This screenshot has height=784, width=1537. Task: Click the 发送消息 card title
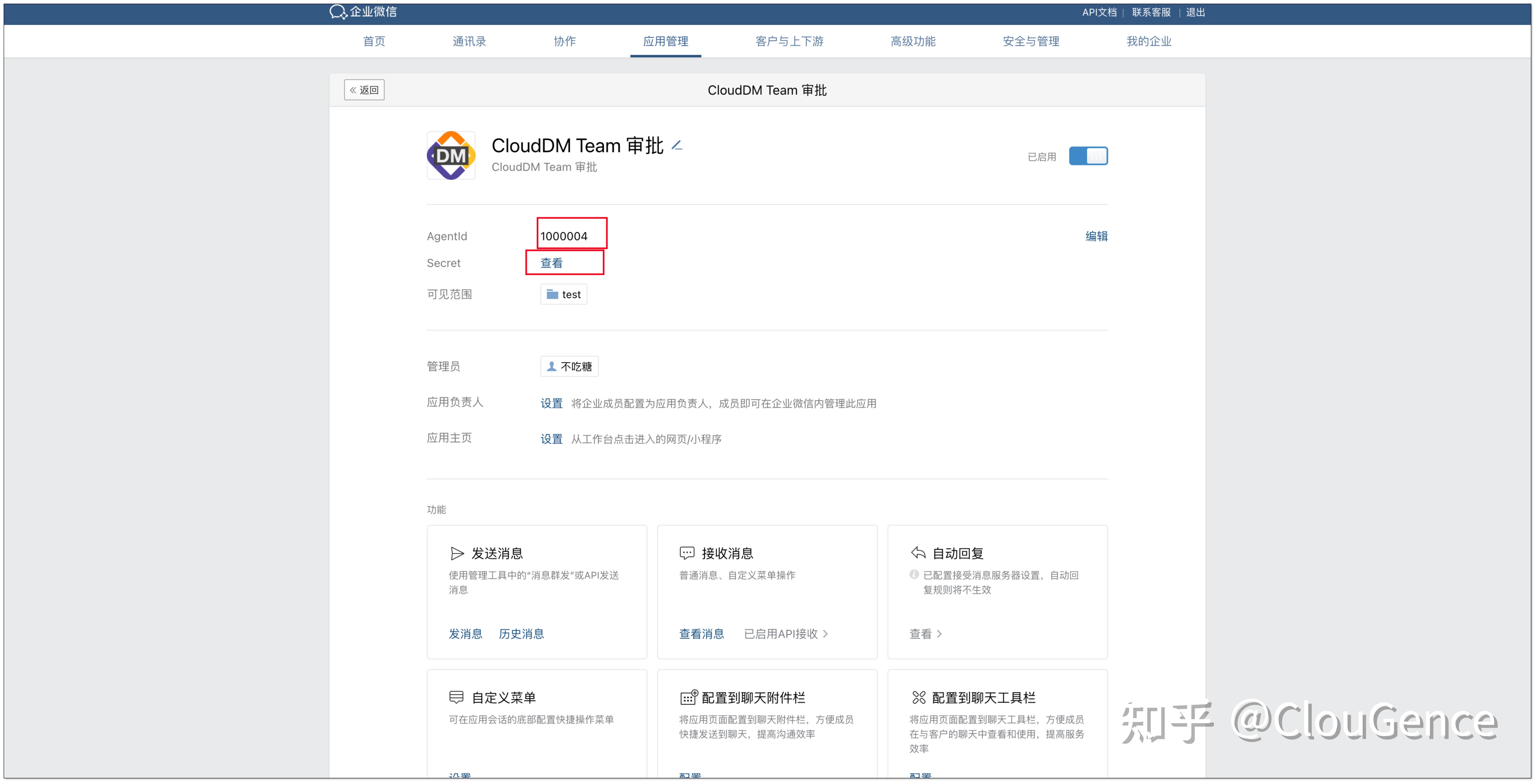[x=497, y=554]
